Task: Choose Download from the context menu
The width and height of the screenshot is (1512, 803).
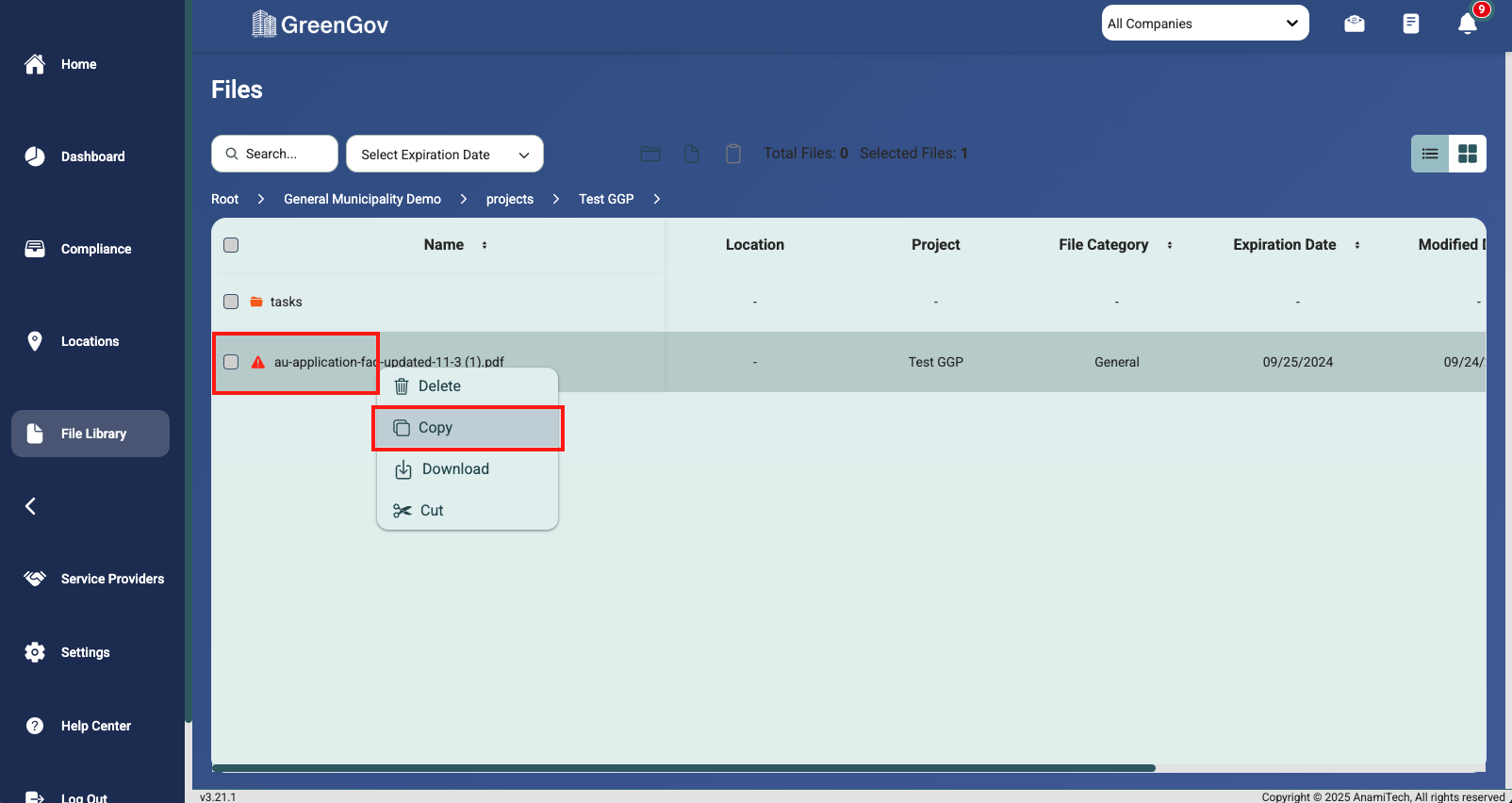Action: [455, 469]
